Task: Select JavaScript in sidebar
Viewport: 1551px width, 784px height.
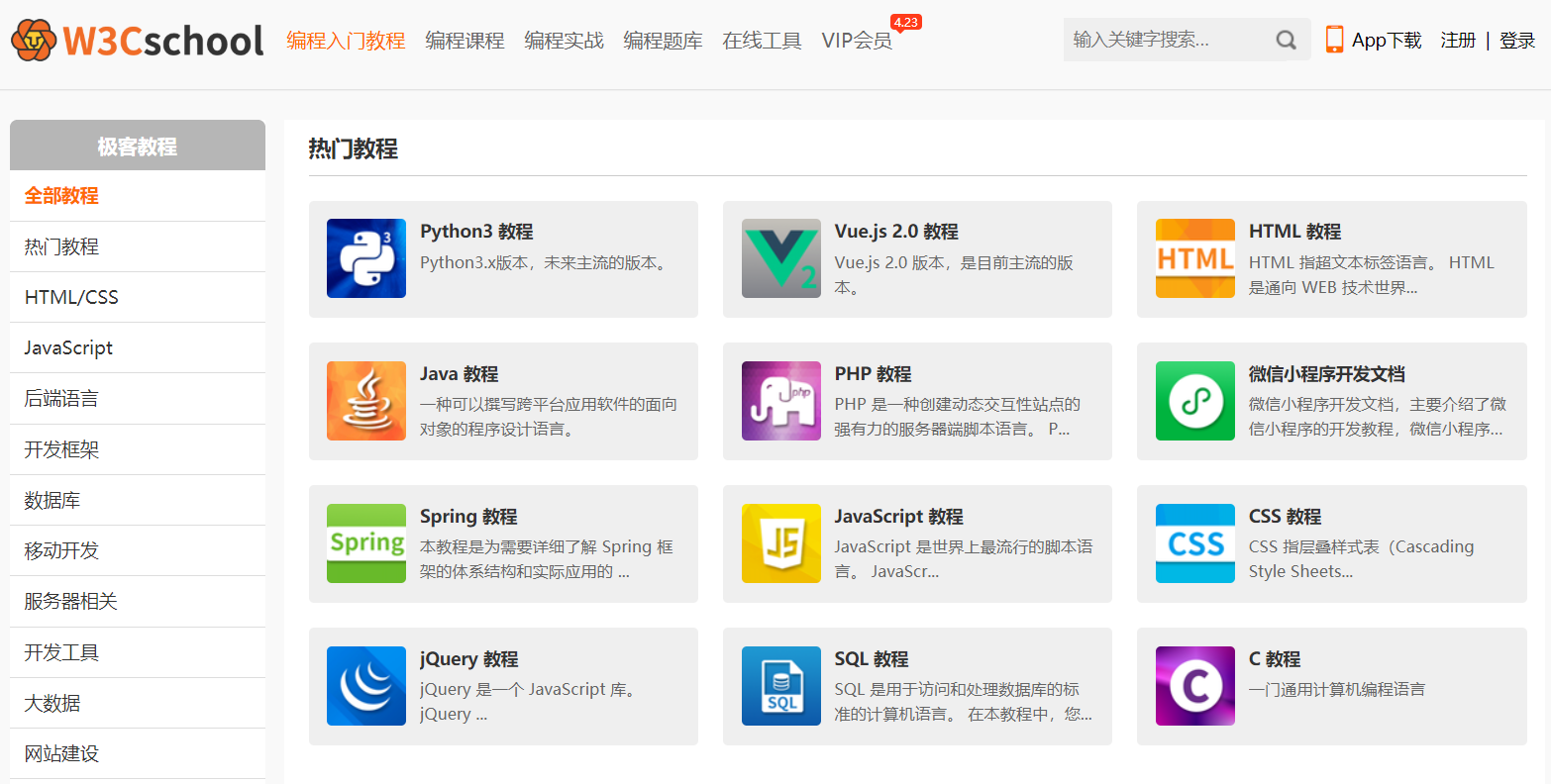Action: click(x=138, y=347)
